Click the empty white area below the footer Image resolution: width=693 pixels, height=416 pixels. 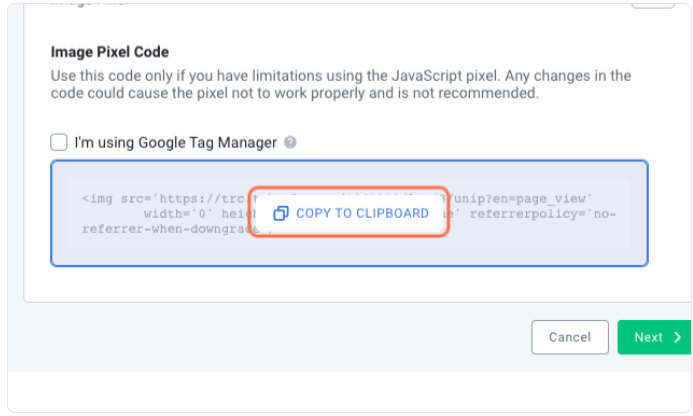click(349, 392)
